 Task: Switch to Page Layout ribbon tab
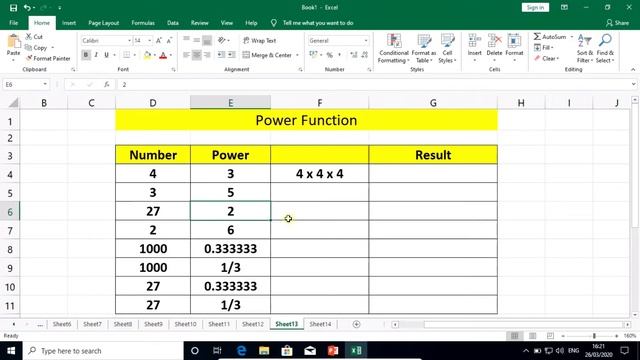(x=104, y=23)
